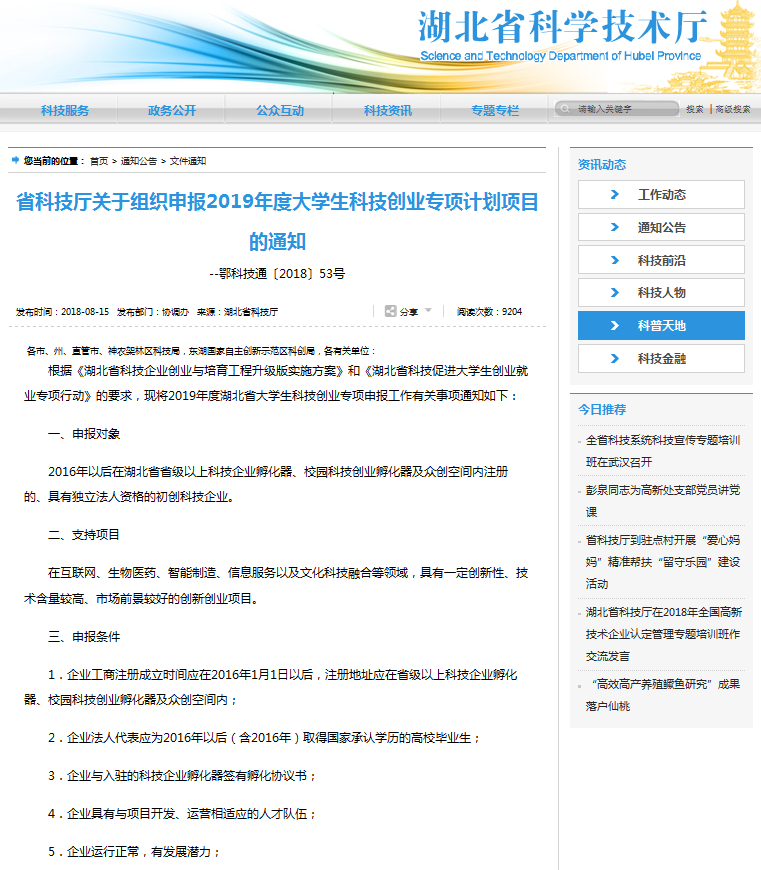Image resolution: width=761 pixels, height=870 pixels.
Task: Click white chevron icon beside 科普天地
Action: click(615, 326)
